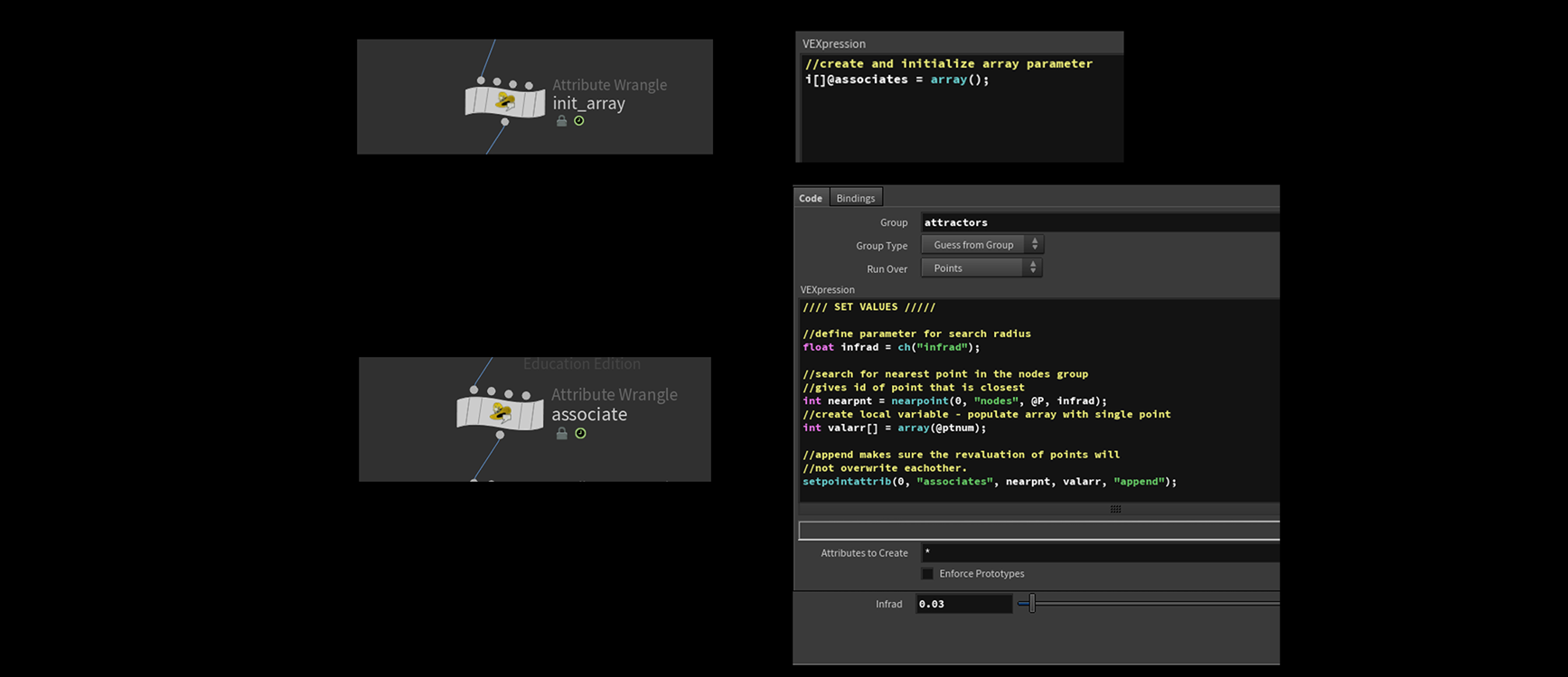This screenshot has height=677, width=1568.
Task: Click the init_array node name label
Action: click(588, 104)
